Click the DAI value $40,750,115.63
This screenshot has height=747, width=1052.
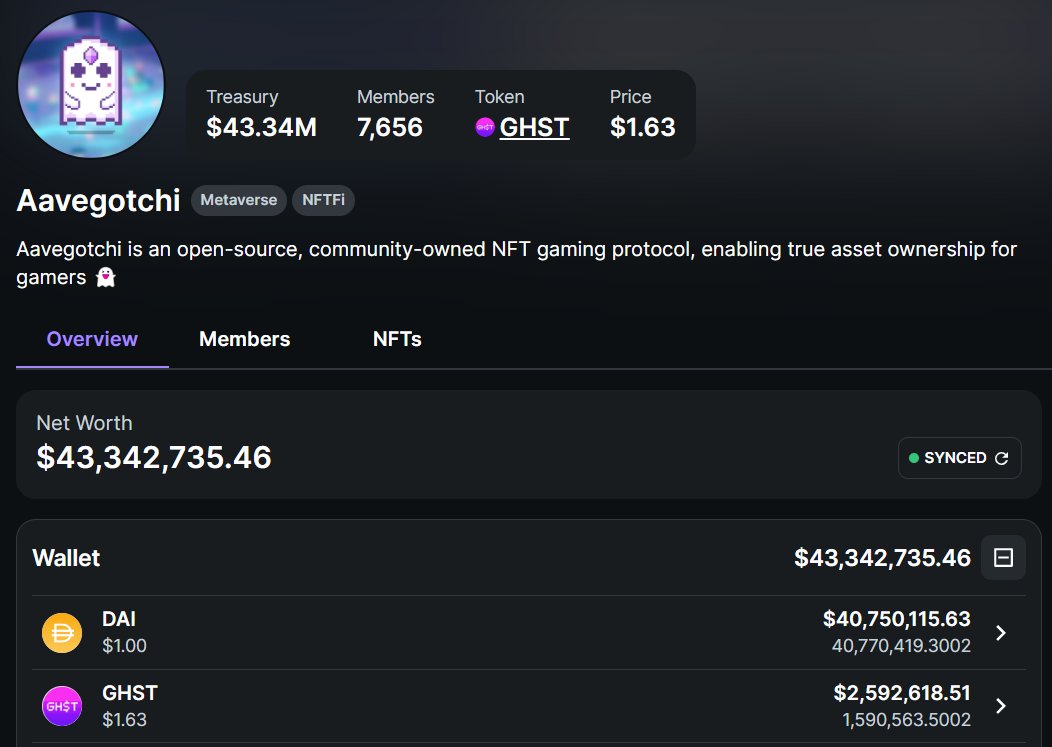[896, 618]
